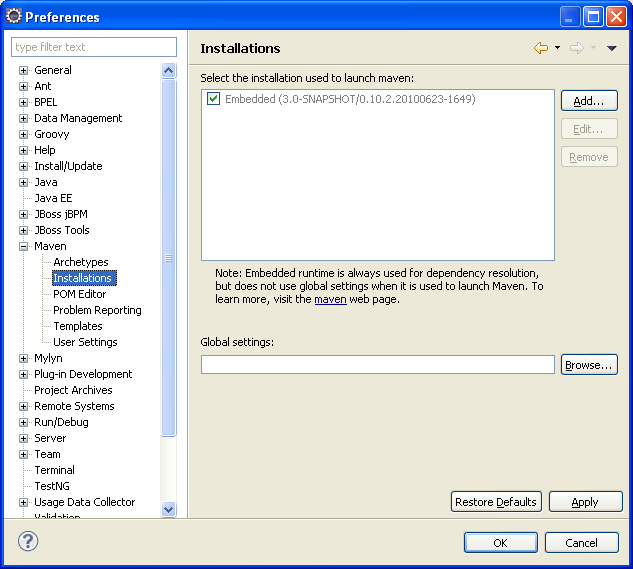Expand the Mylyn tree node
The image size is (633, 569).
click(23, 358)
